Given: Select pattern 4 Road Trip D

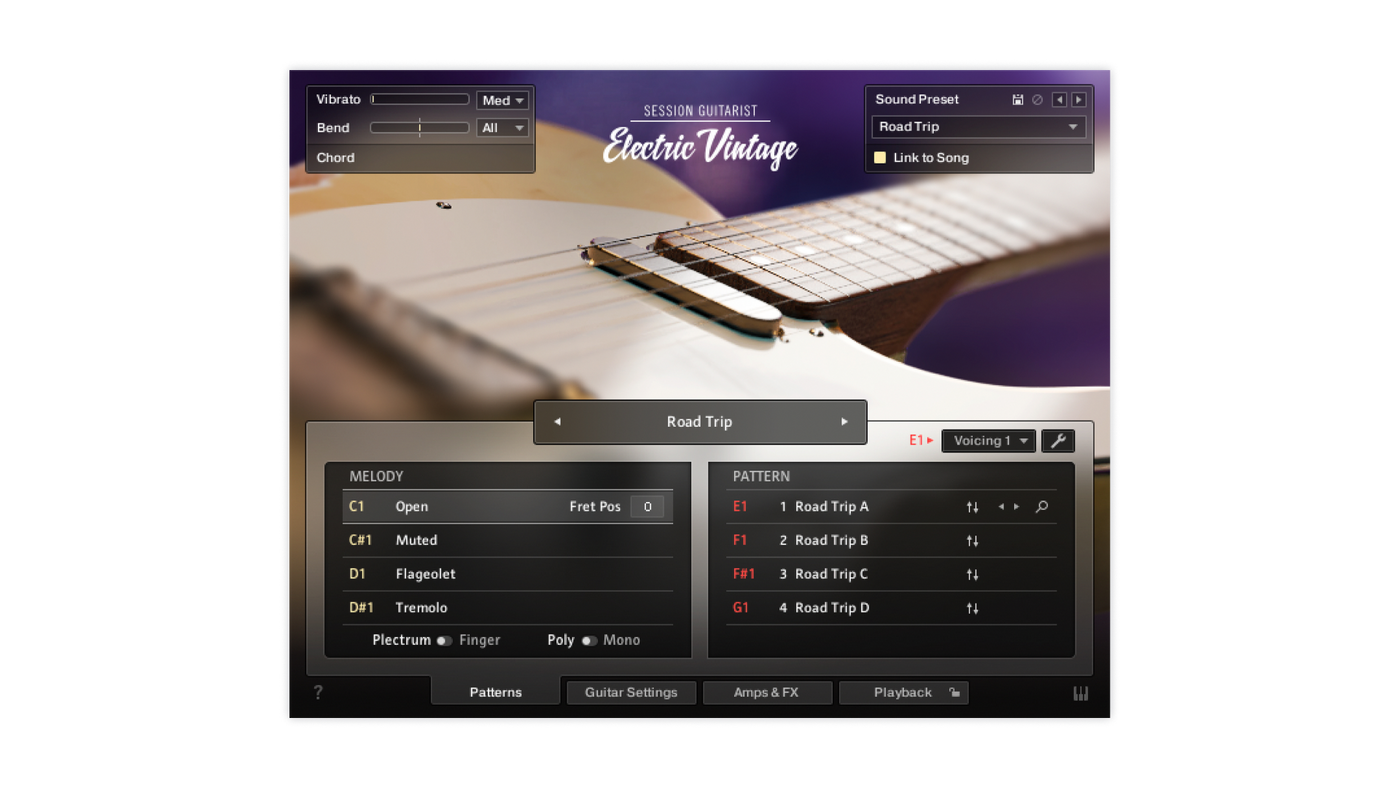Looking at the screenshot, I should coord(891,608).
